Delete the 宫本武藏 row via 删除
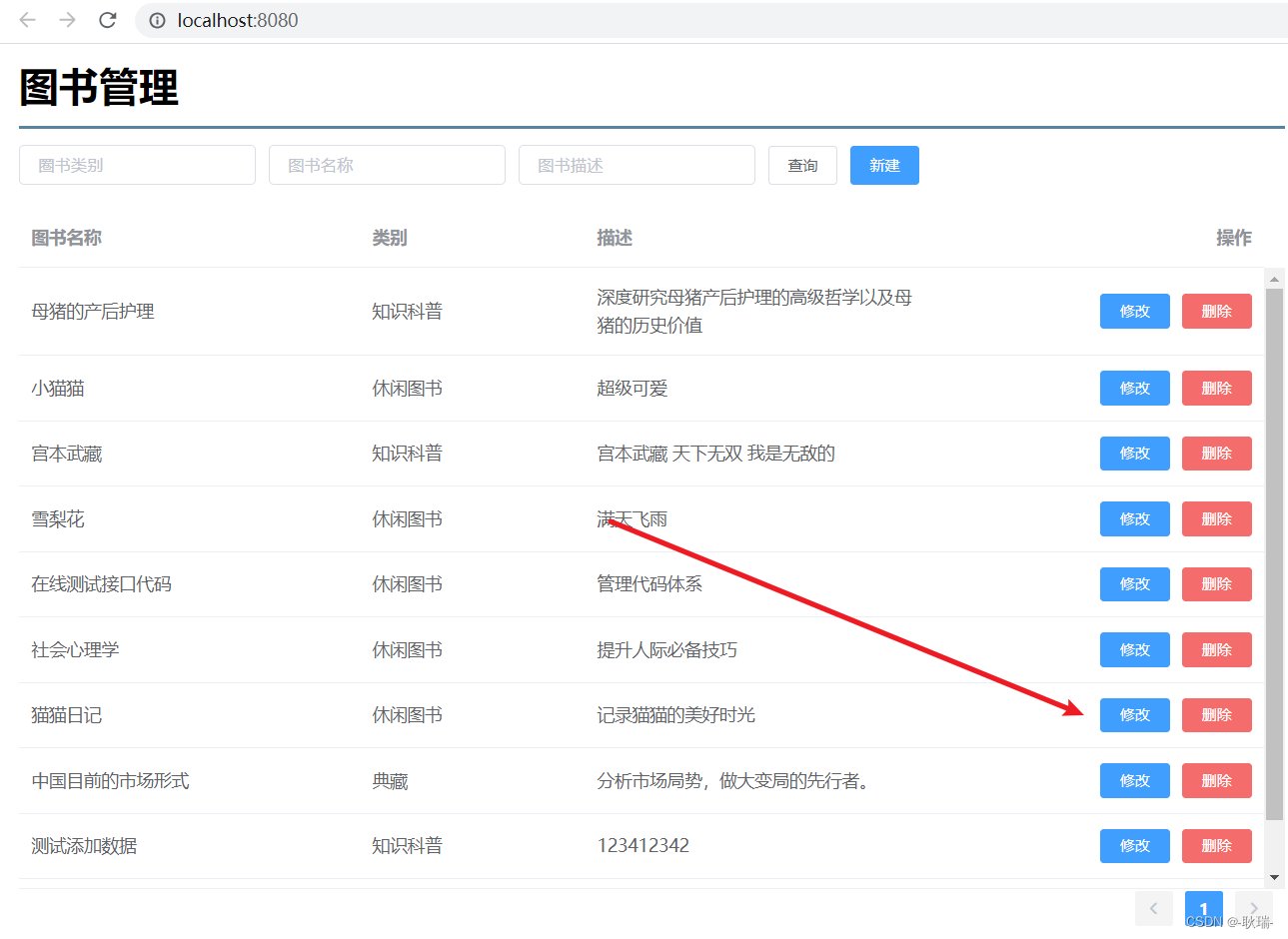This screenshot has height=939, width=1288. click(1217, 454)
